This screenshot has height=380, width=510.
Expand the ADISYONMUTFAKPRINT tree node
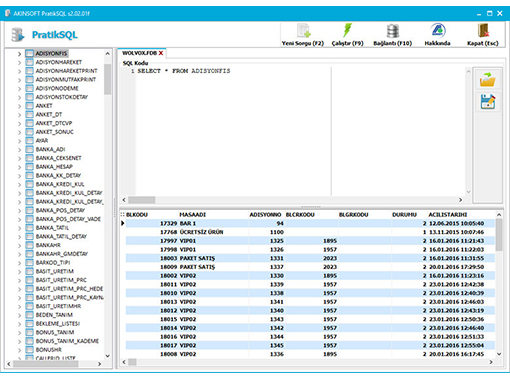19,80
